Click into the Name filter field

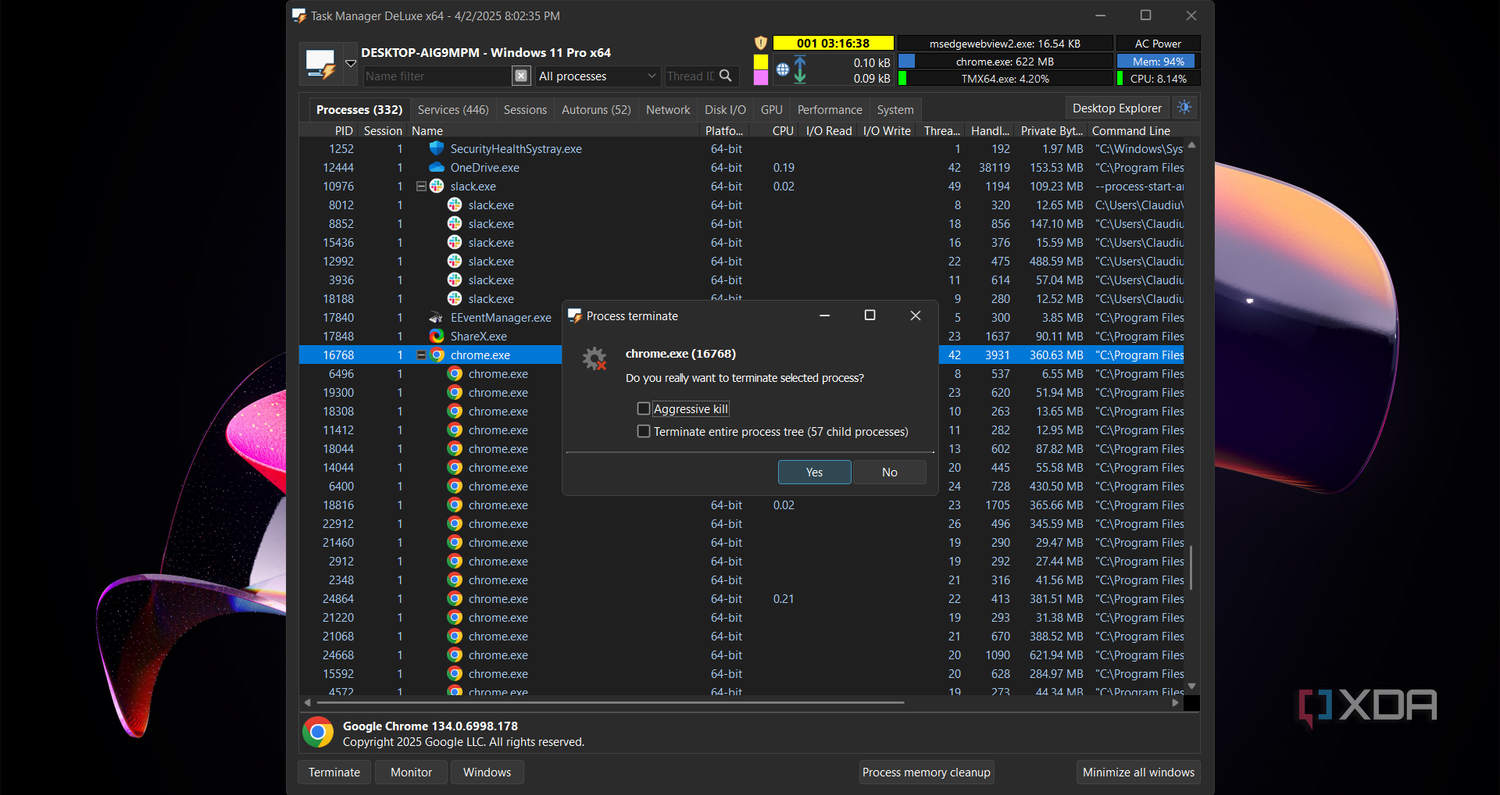[x=438, y=76]
